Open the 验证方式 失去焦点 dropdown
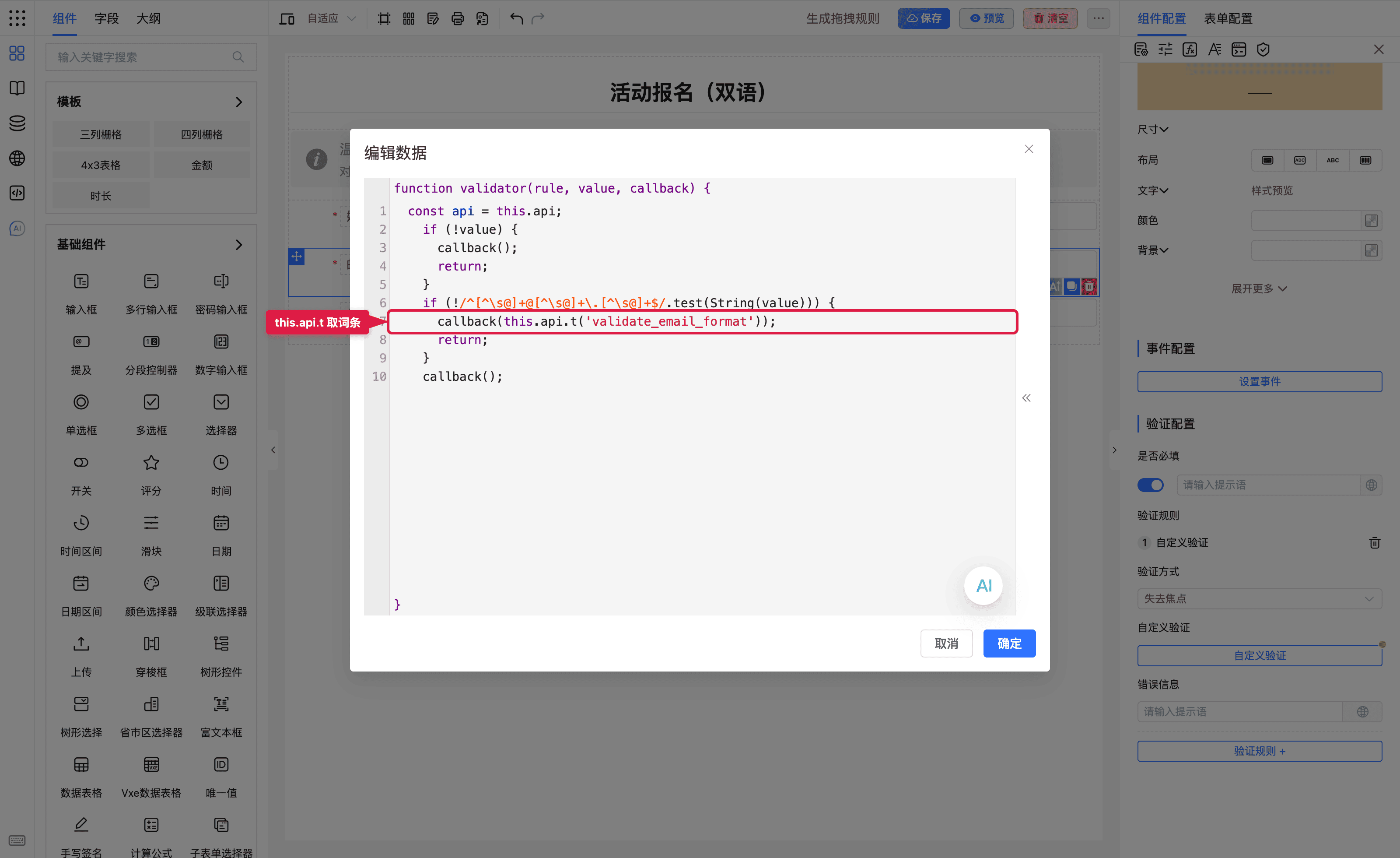The width and height of the screenshot is (1400, 858). tap(1259, 598)
